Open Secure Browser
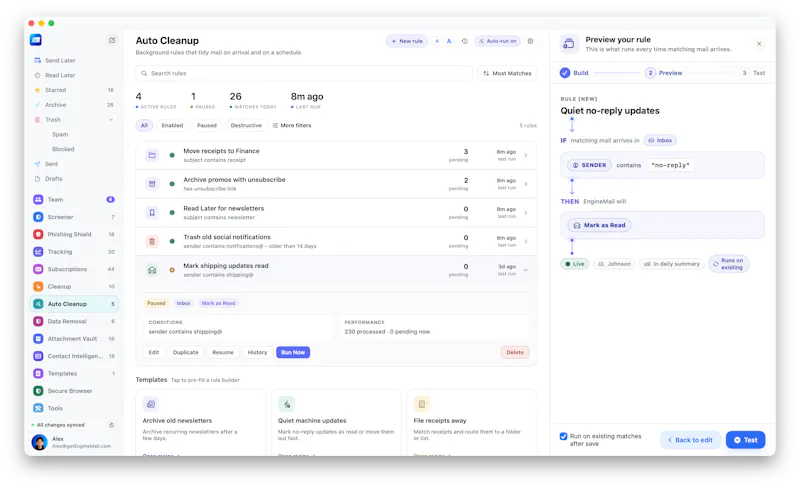The image size is (800, 488). click(70, 391)
